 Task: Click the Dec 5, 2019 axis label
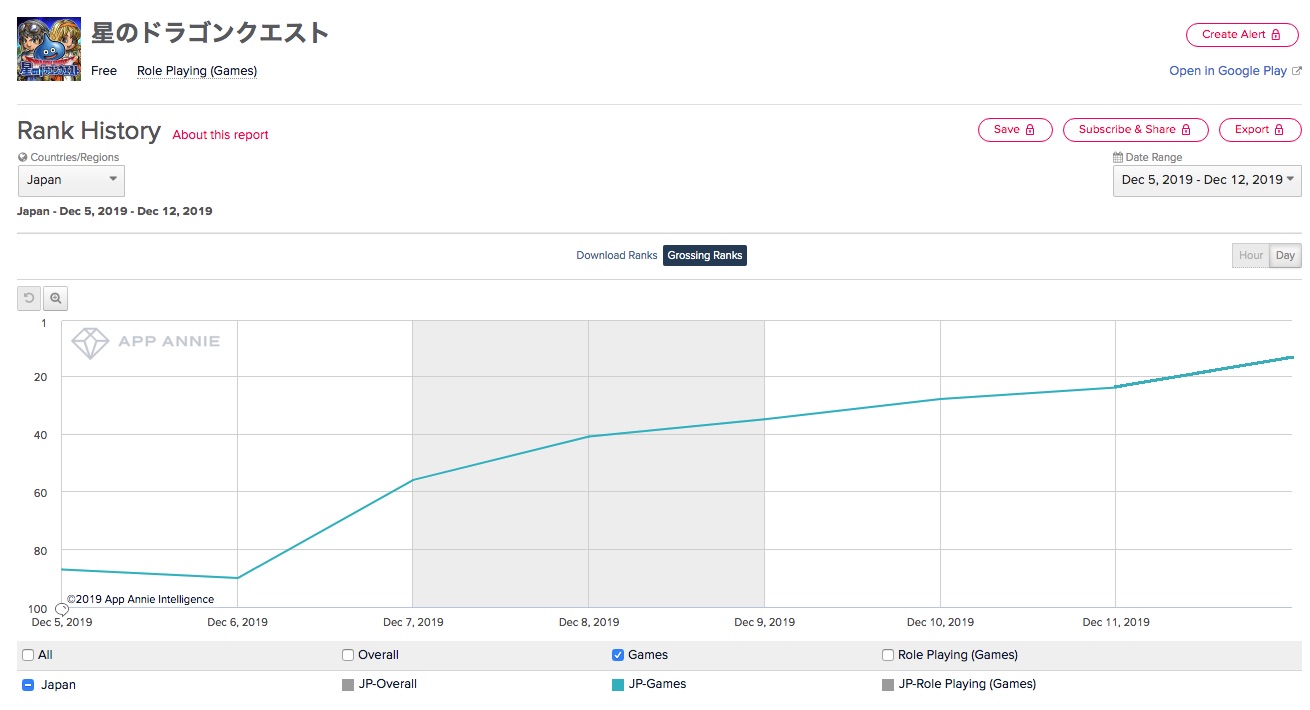point(62,622)
